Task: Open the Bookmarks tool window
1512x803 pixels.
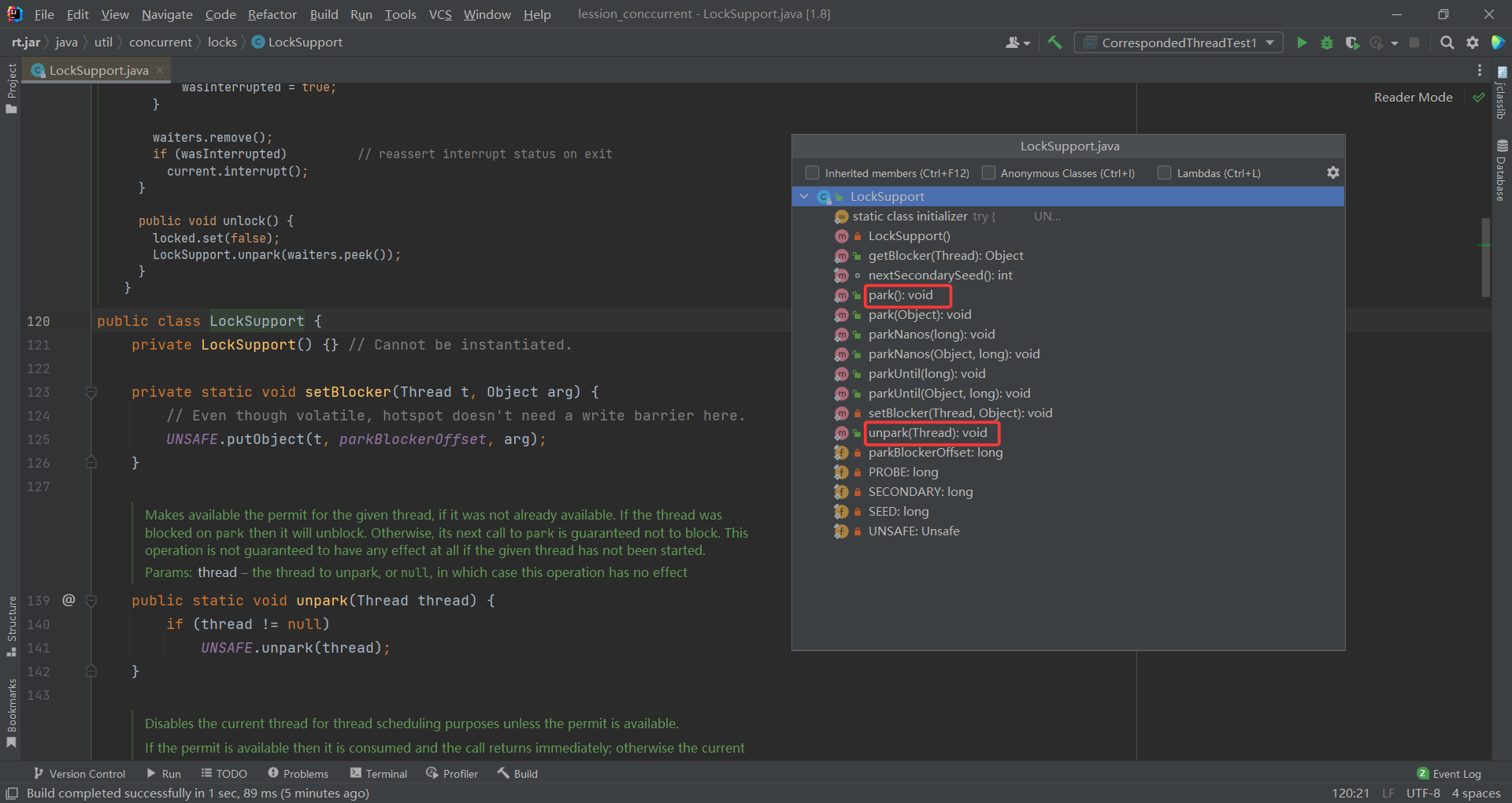Action: 11,713
